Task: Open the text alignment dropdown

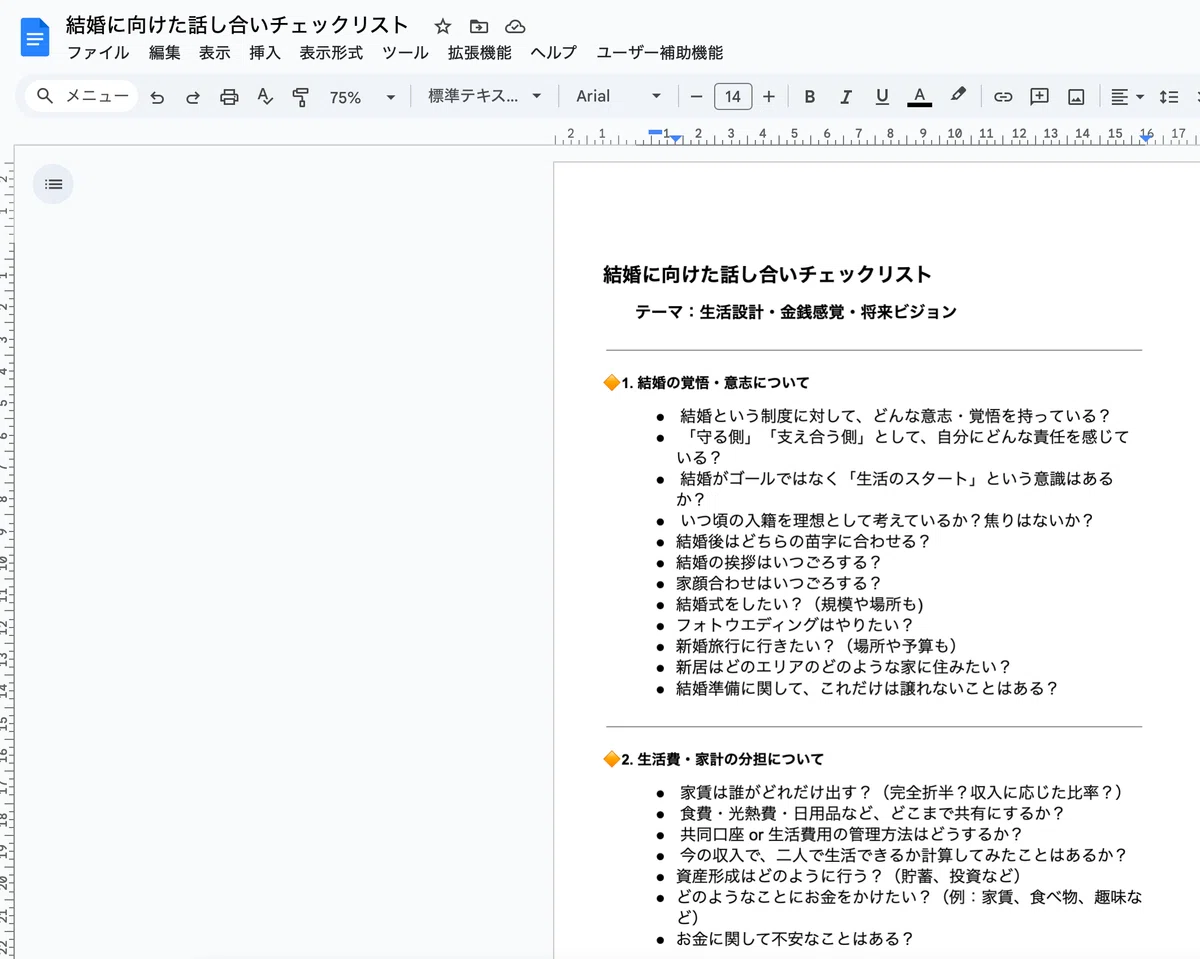Action: [1127, 97]
